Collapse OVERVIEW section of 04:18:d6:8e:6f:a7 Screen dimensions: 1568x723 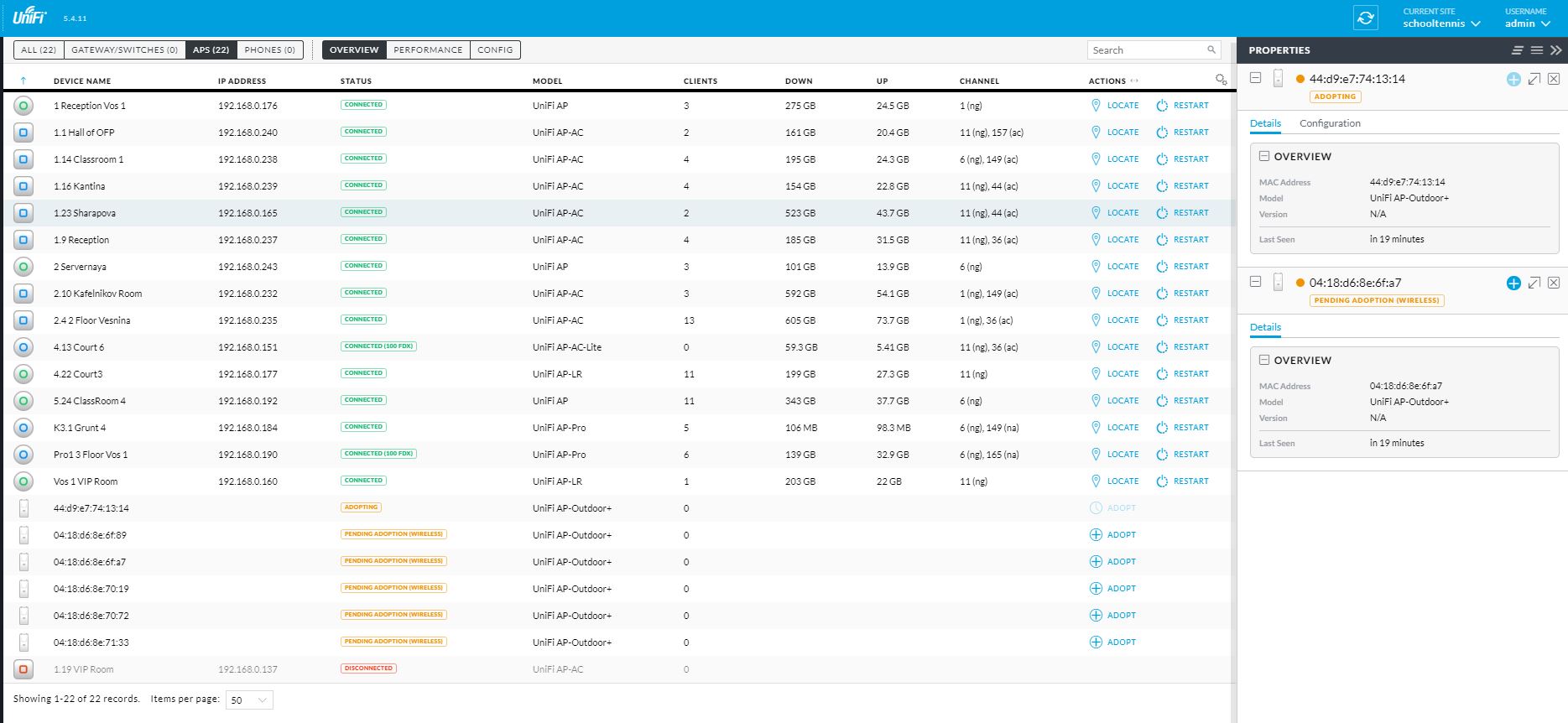[x=1264, y=360]
